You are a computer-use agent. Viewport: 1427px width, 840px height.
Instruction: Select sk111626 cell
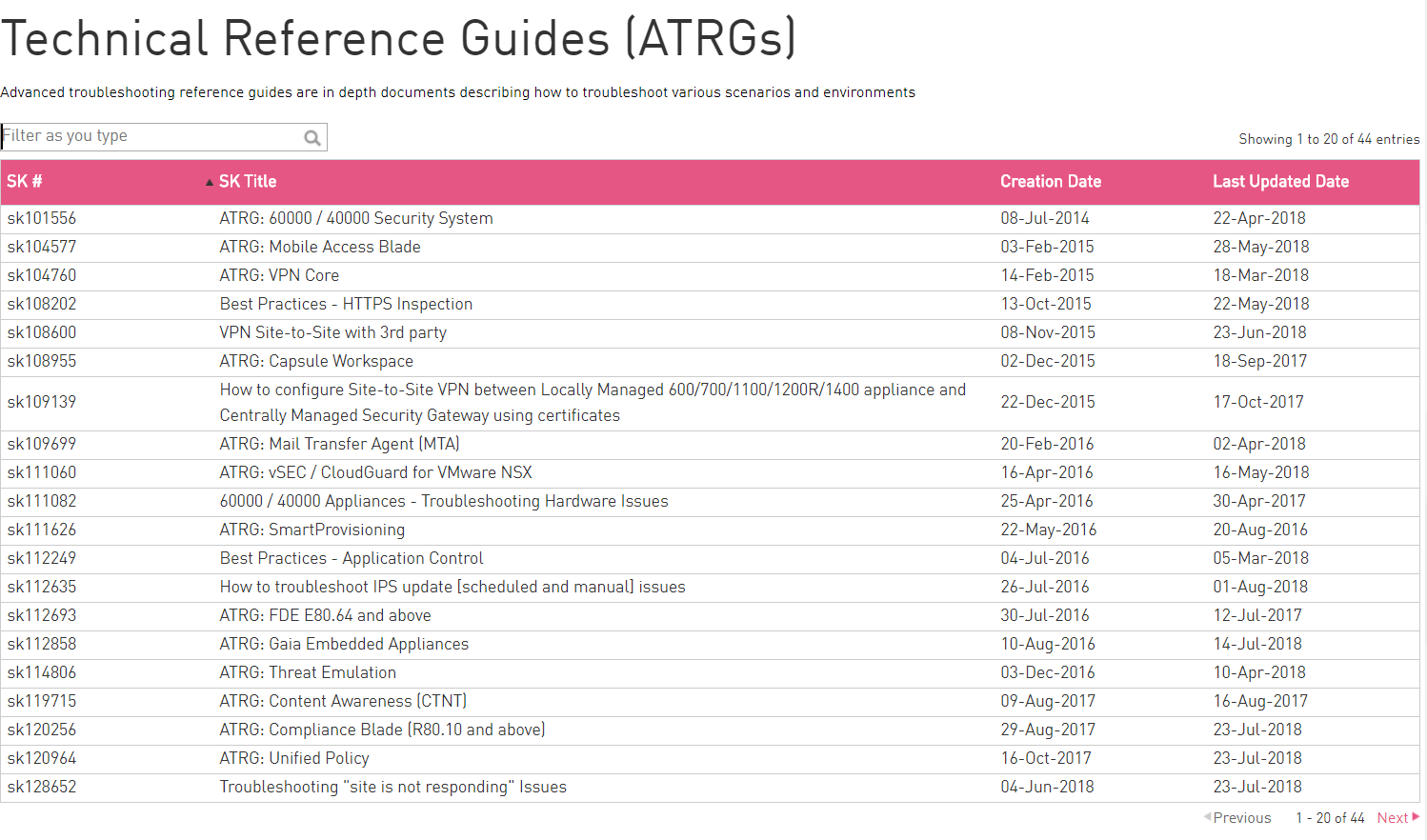[42, 530]
